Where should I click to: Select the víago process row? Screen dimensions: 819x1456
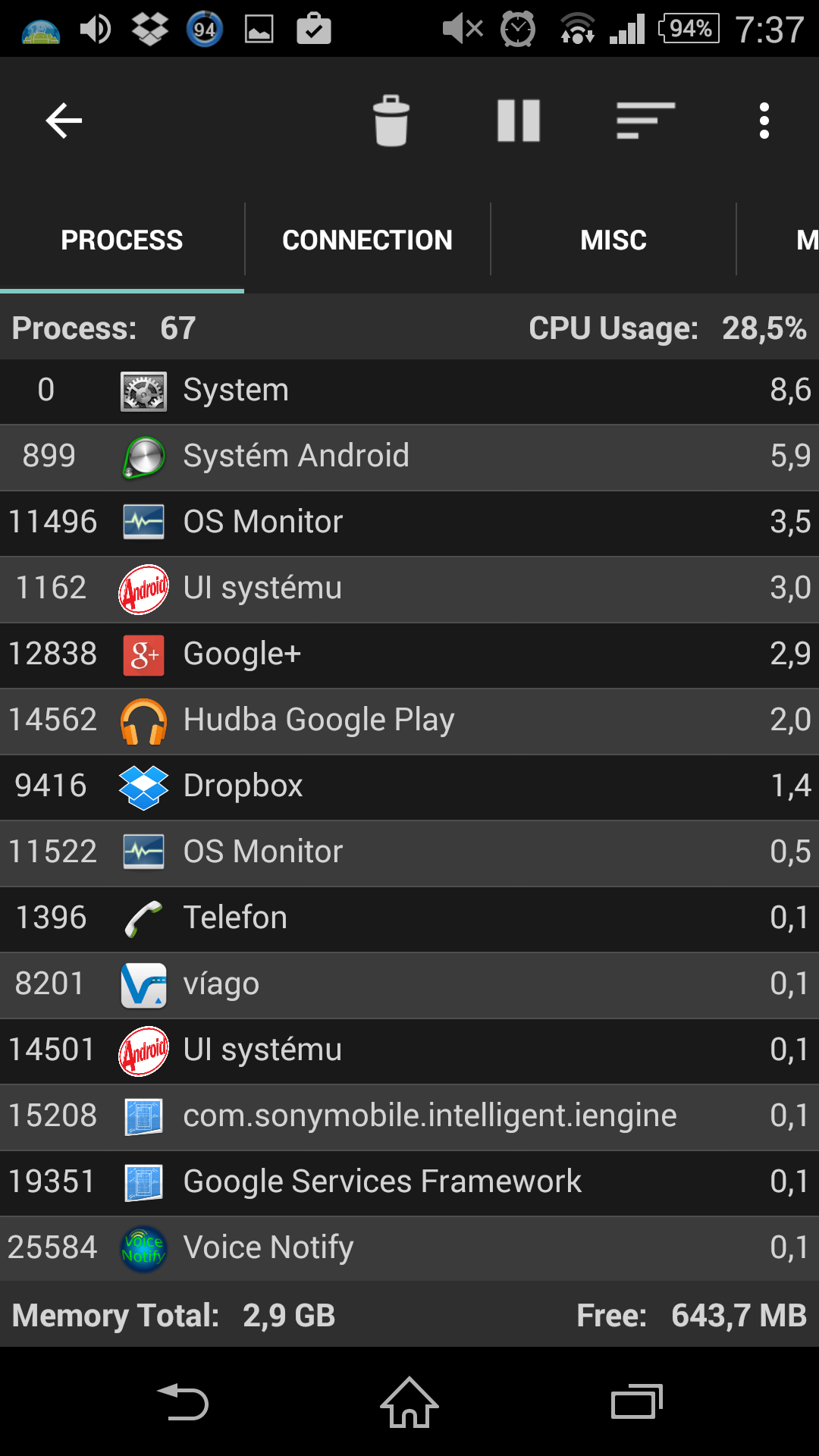click(409, 984)
